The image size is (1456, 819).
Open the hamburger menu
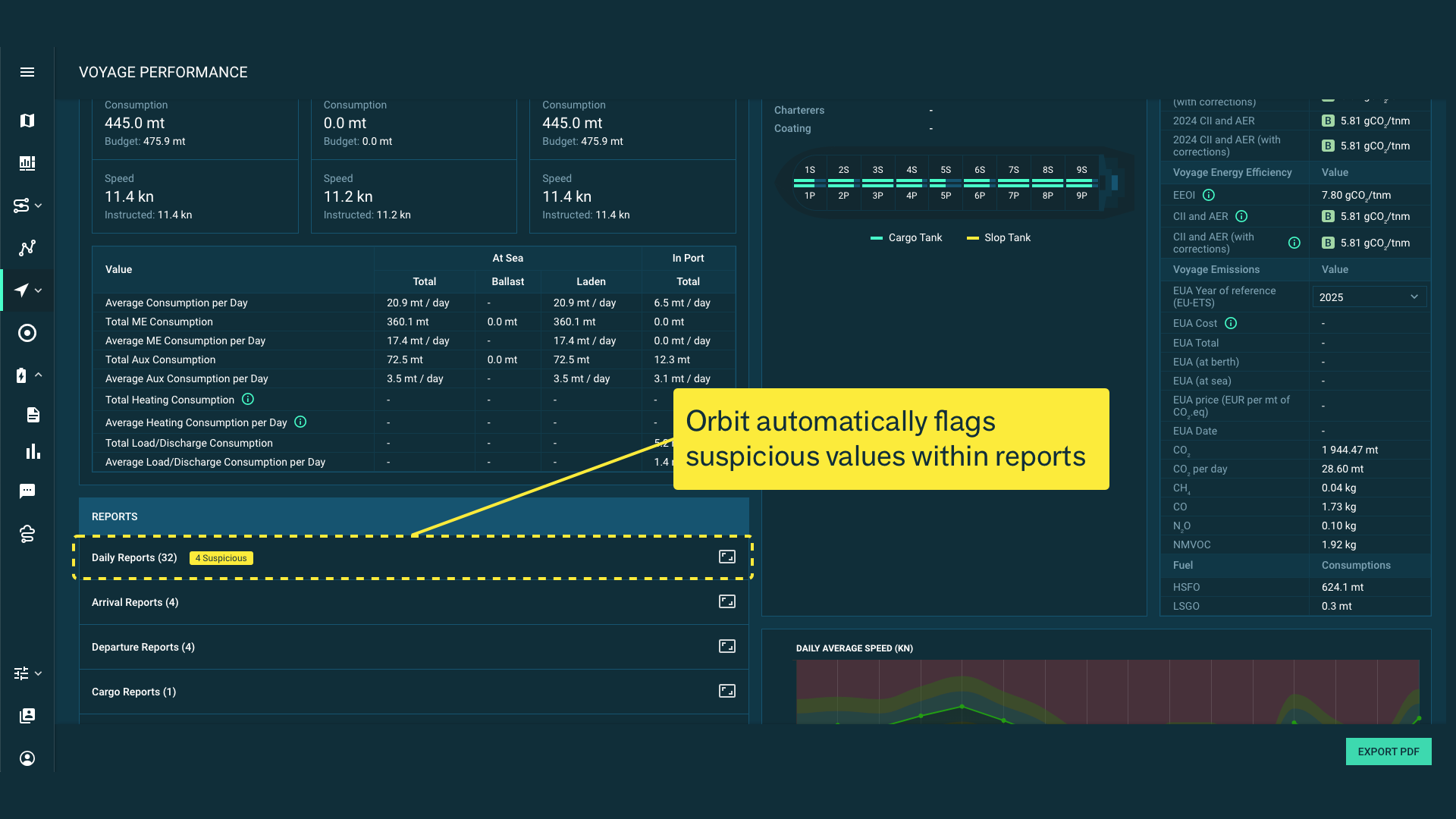tap(27, 72)
